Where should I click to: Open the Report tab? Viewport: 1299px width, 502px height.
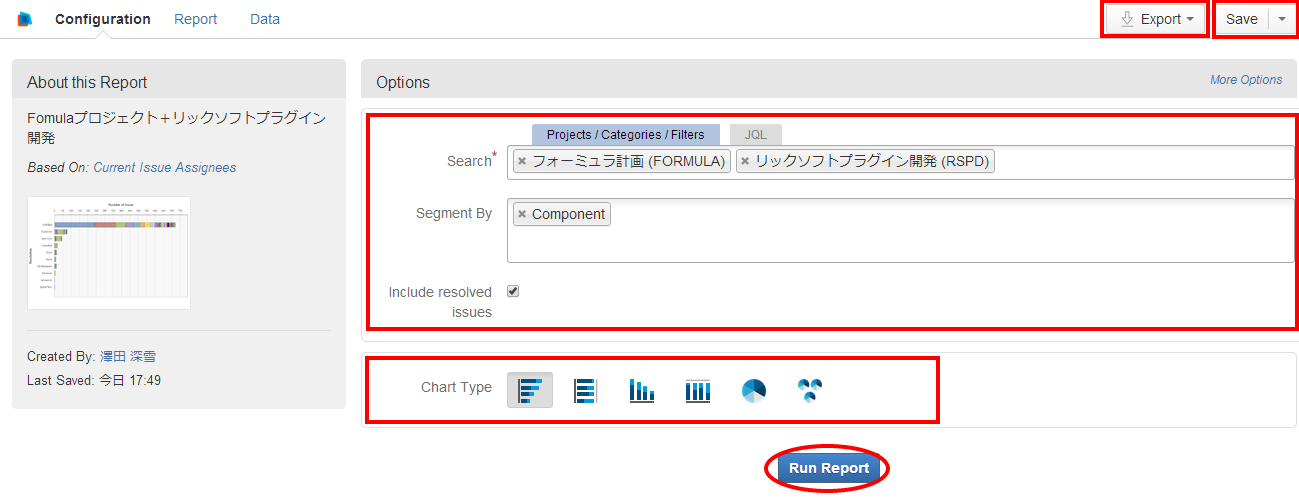[x=196, y=19]
